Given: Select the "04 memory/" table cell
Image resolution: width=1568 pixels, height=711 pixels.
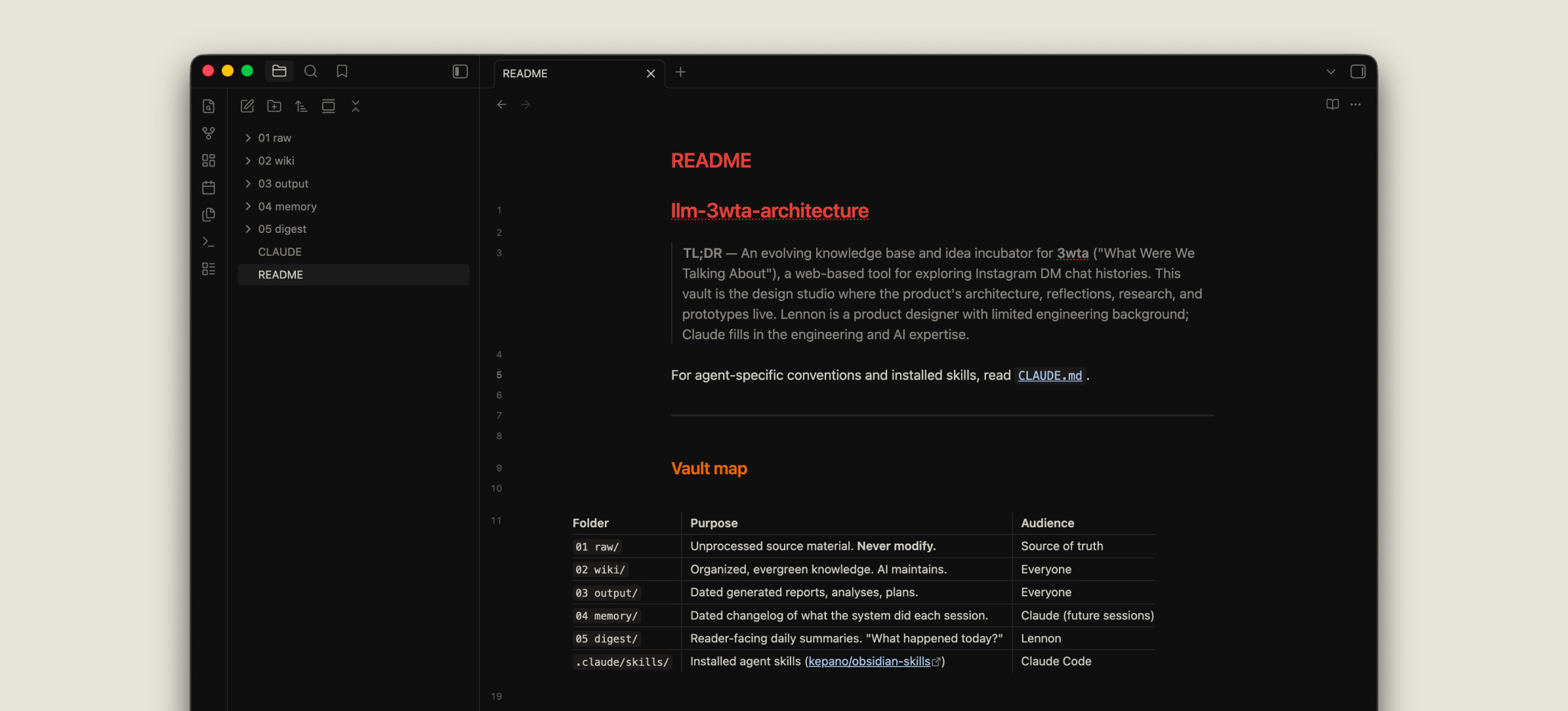Looking at the screenshot, I should [606, 616].
